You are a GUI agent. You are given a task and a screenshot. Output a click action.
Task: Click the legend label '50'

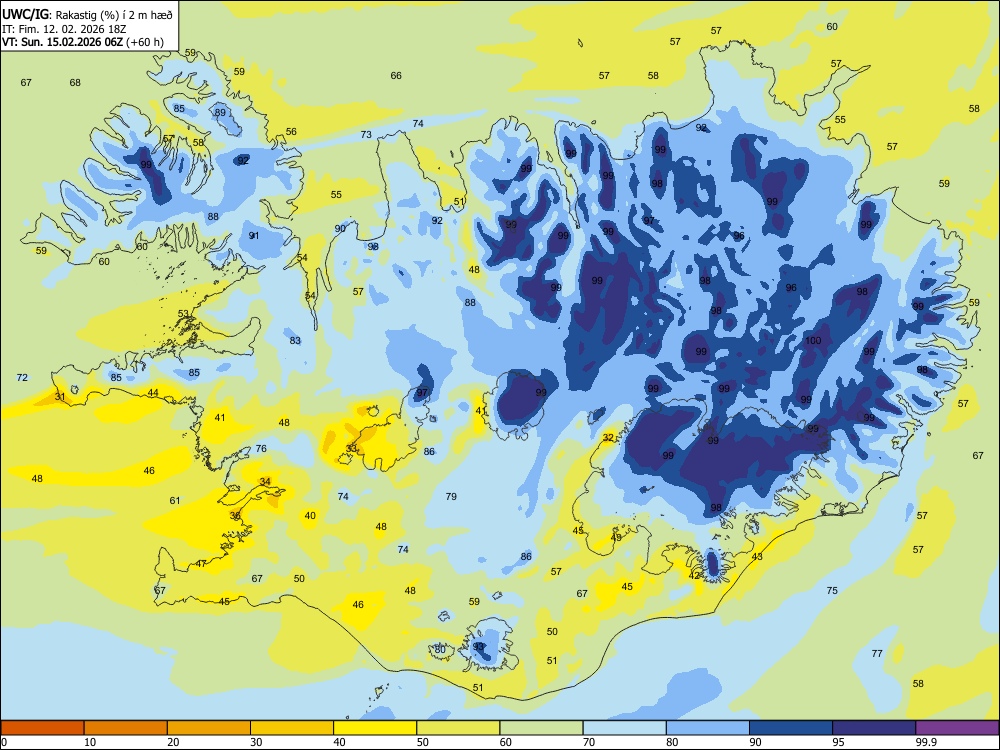click(x=422, y=742)
